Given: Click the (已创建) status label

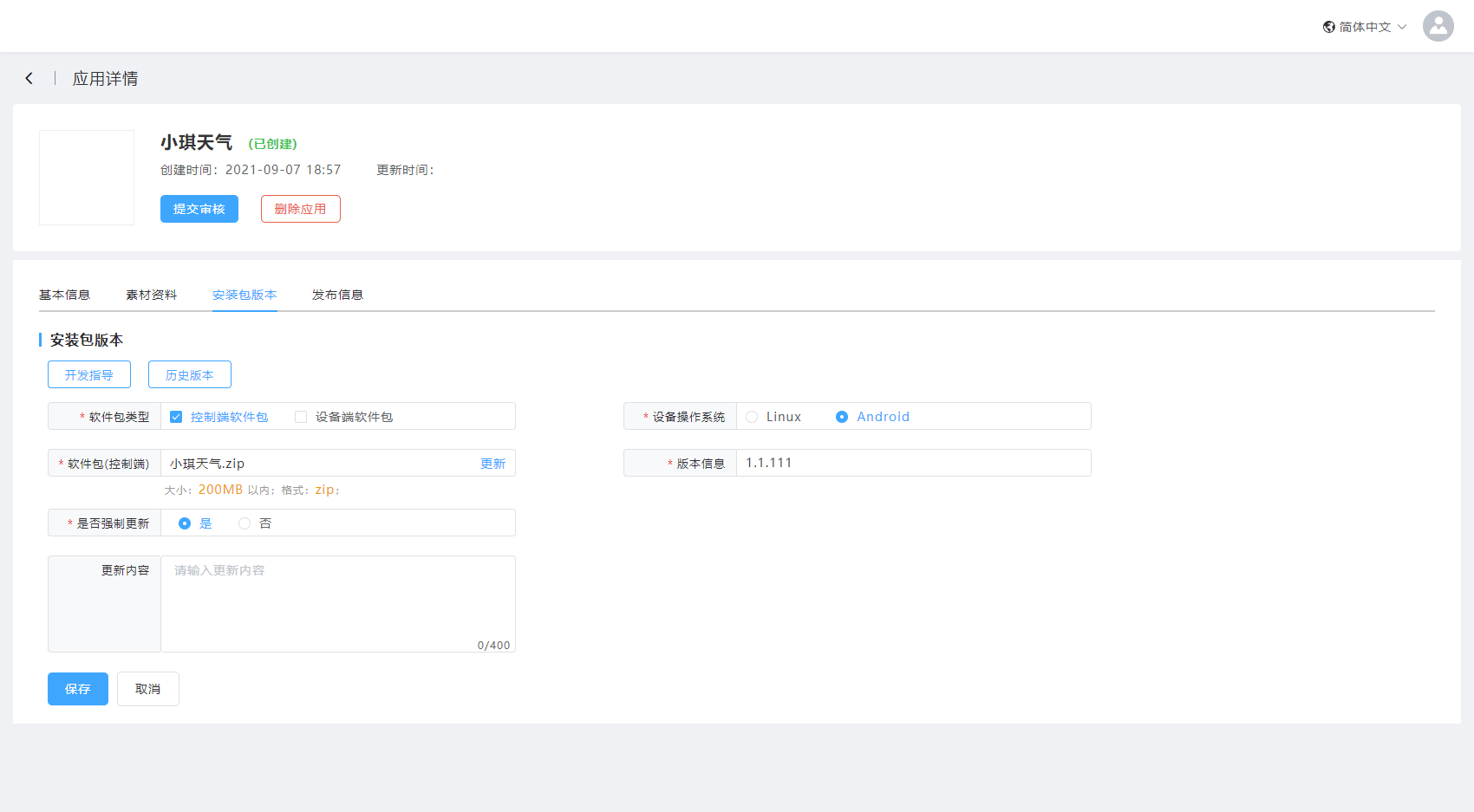Looking at the screenshot, I should [272, 144].
